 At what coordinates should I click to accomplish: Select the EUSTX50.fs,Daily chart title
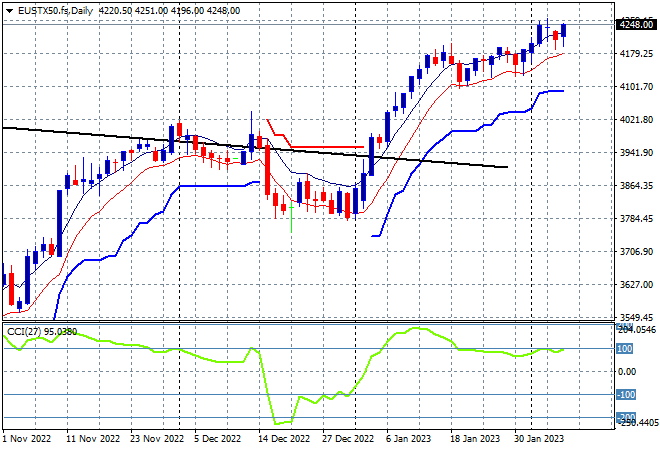(x=56, y=11)
